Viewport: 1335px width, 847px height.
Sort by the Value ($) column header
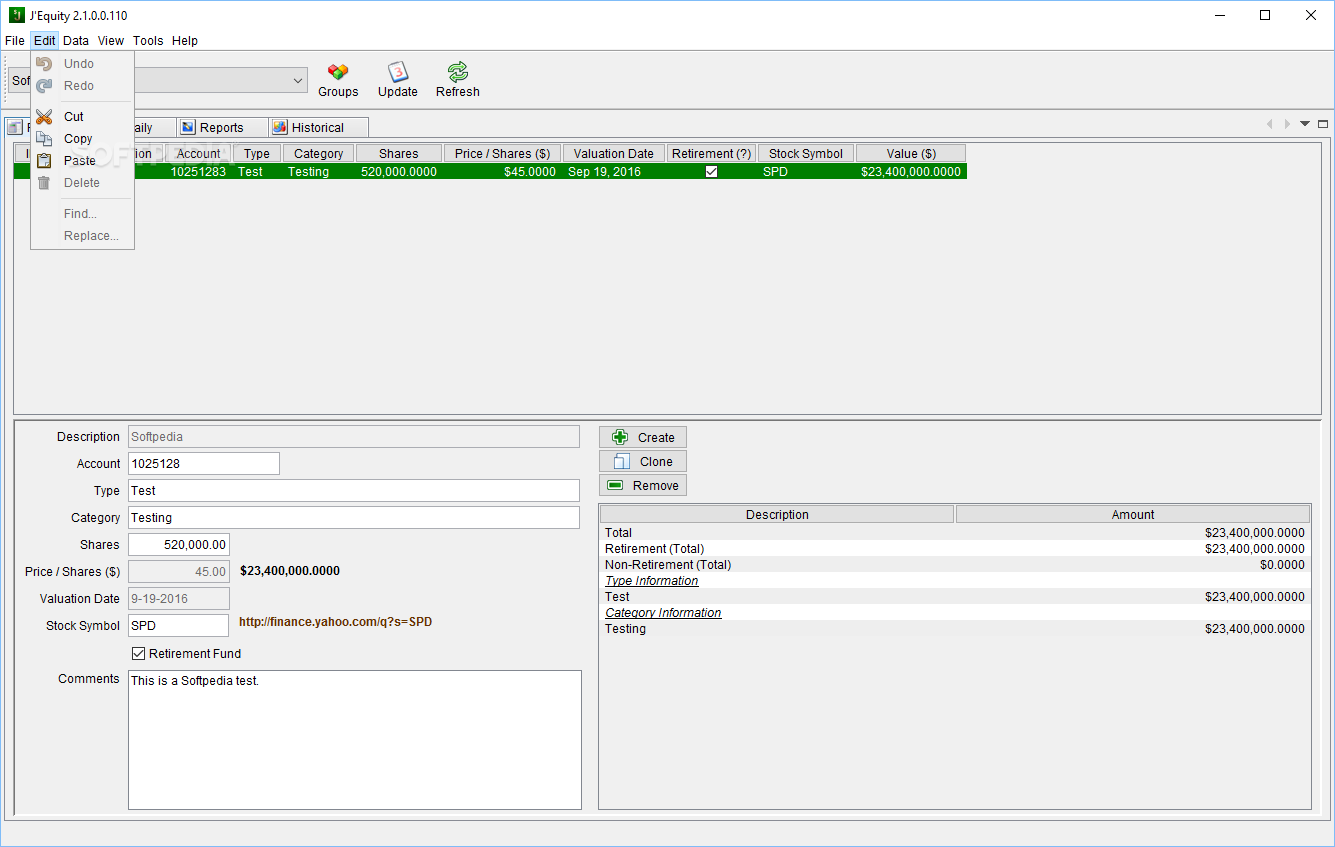click(911, 154)
